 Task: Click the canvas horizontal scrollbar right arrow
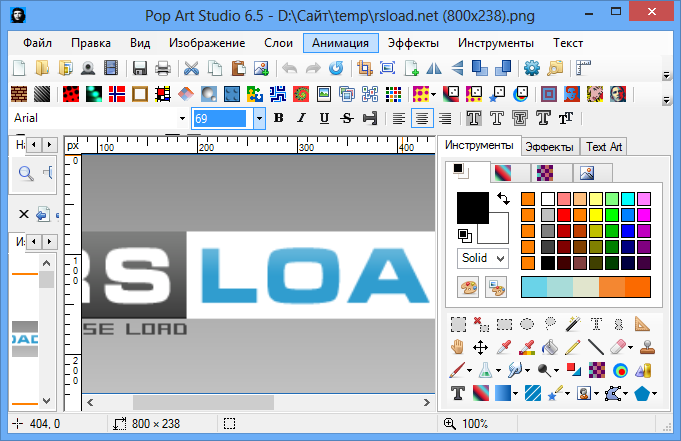(426, 402)
